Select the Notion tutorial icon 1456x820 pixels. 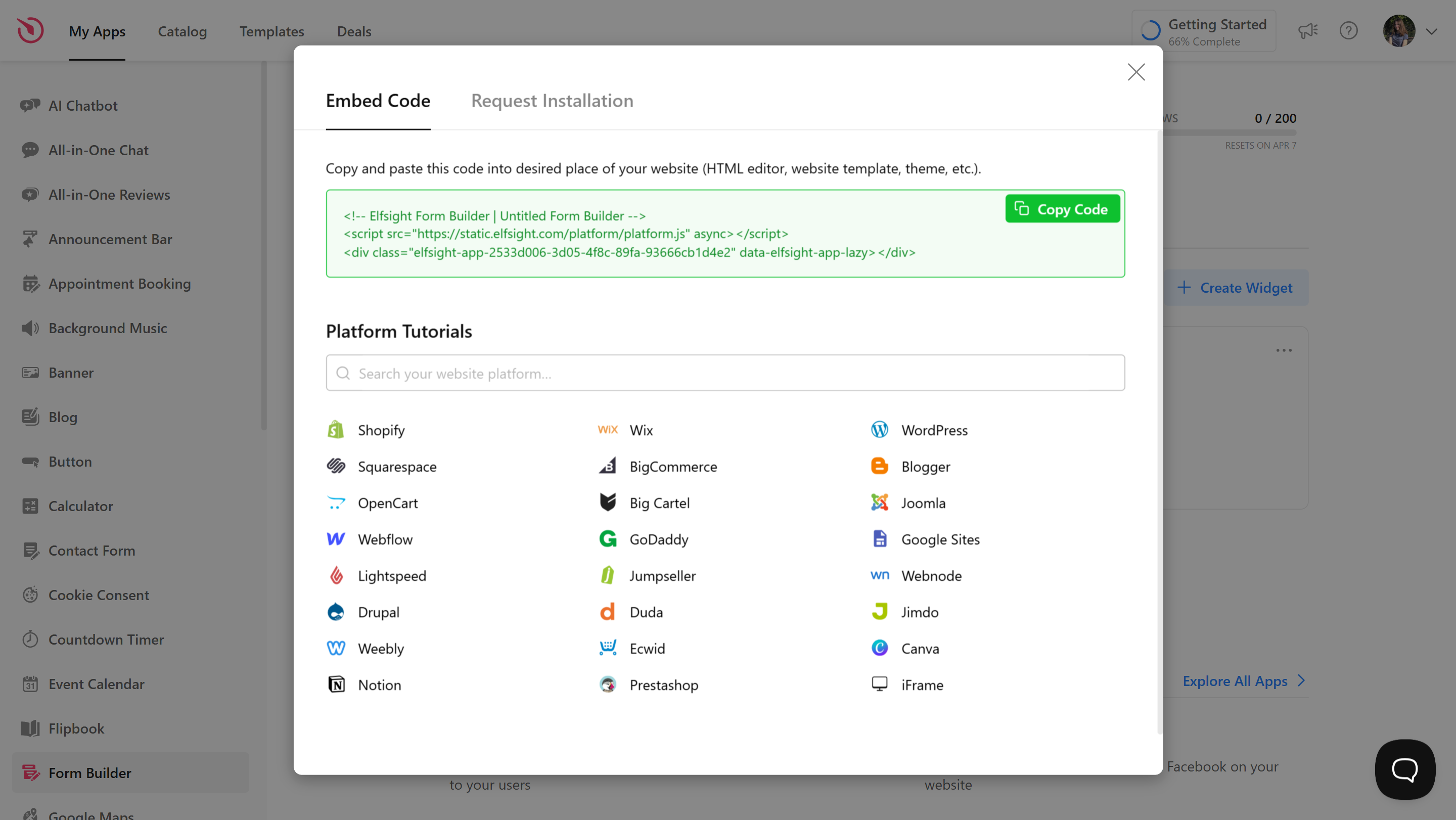coord(336,685)
